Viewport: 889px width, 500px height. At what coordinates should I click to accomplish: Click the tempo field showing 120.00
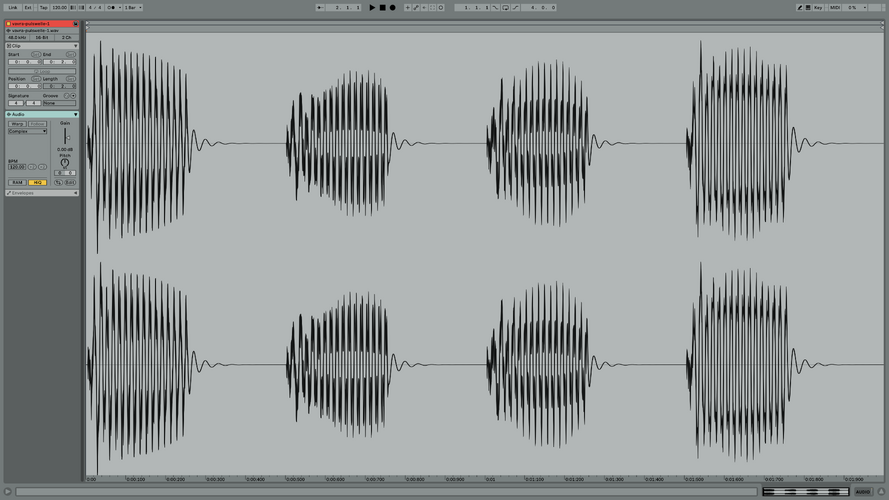pyautogui.click(x=59, y=7)
